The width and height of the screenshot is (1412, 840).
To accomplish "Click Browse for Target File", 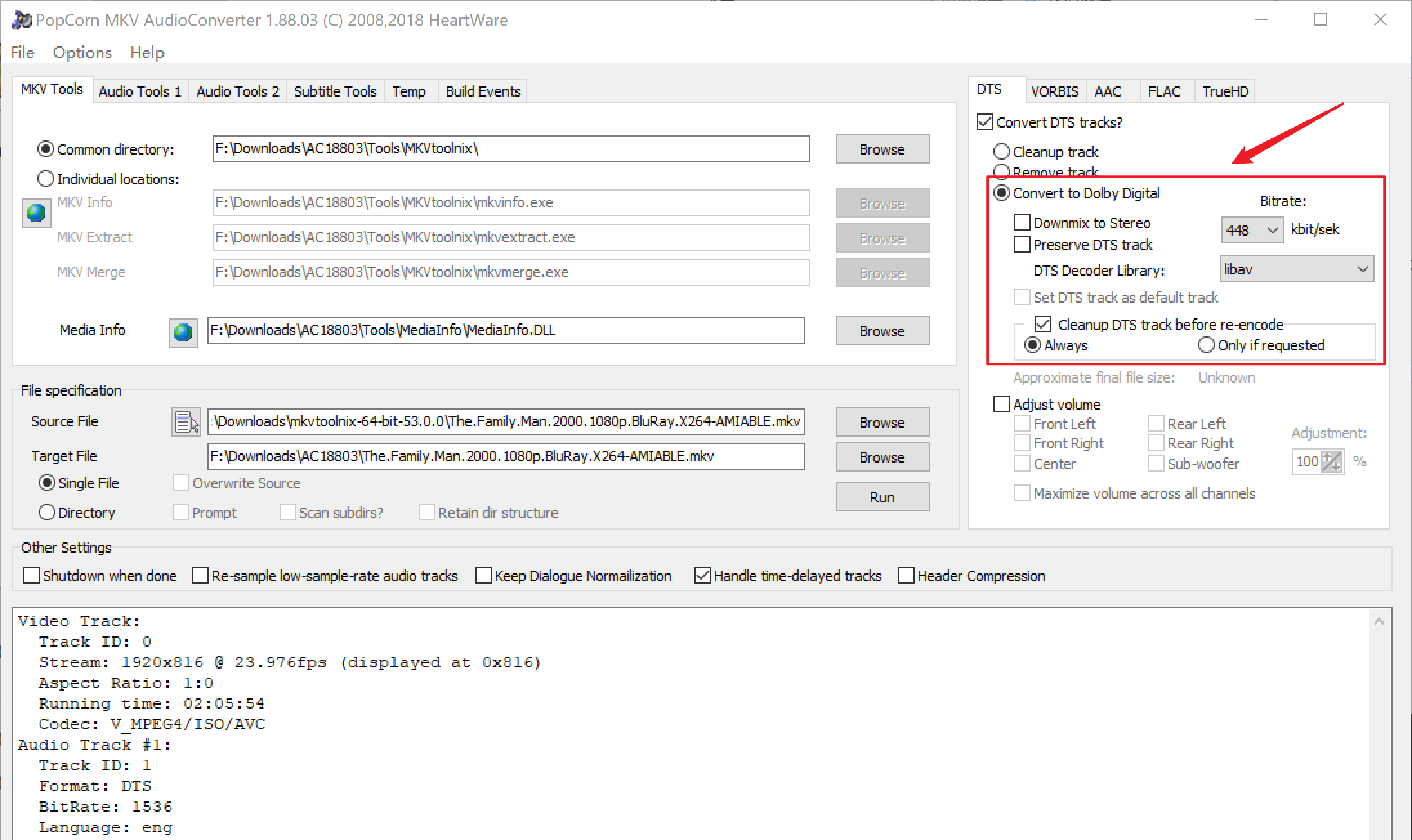I will [x=882, y=457].
